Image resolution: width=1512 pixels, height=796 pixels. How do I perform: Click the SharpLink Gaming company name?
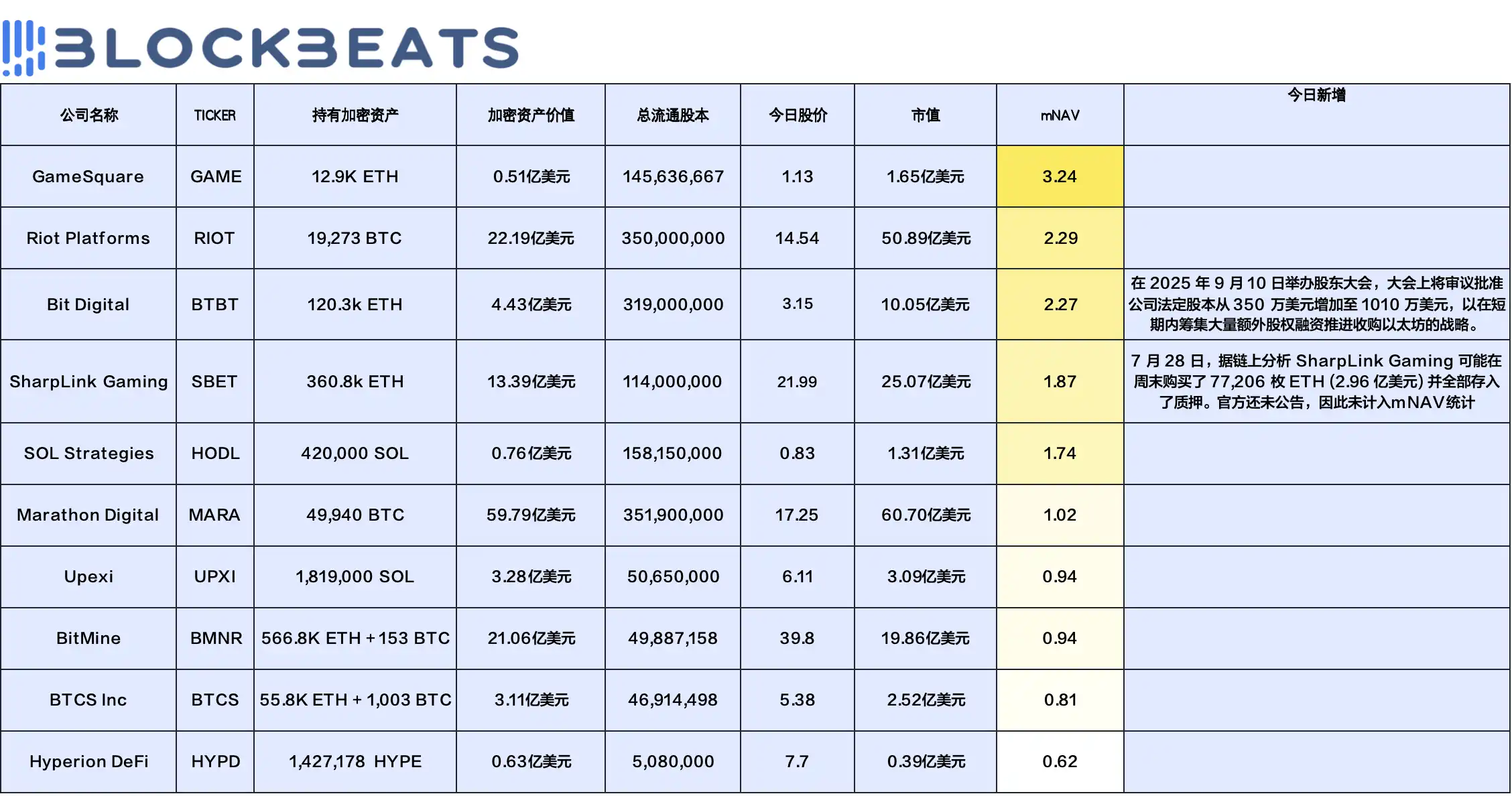88,381
